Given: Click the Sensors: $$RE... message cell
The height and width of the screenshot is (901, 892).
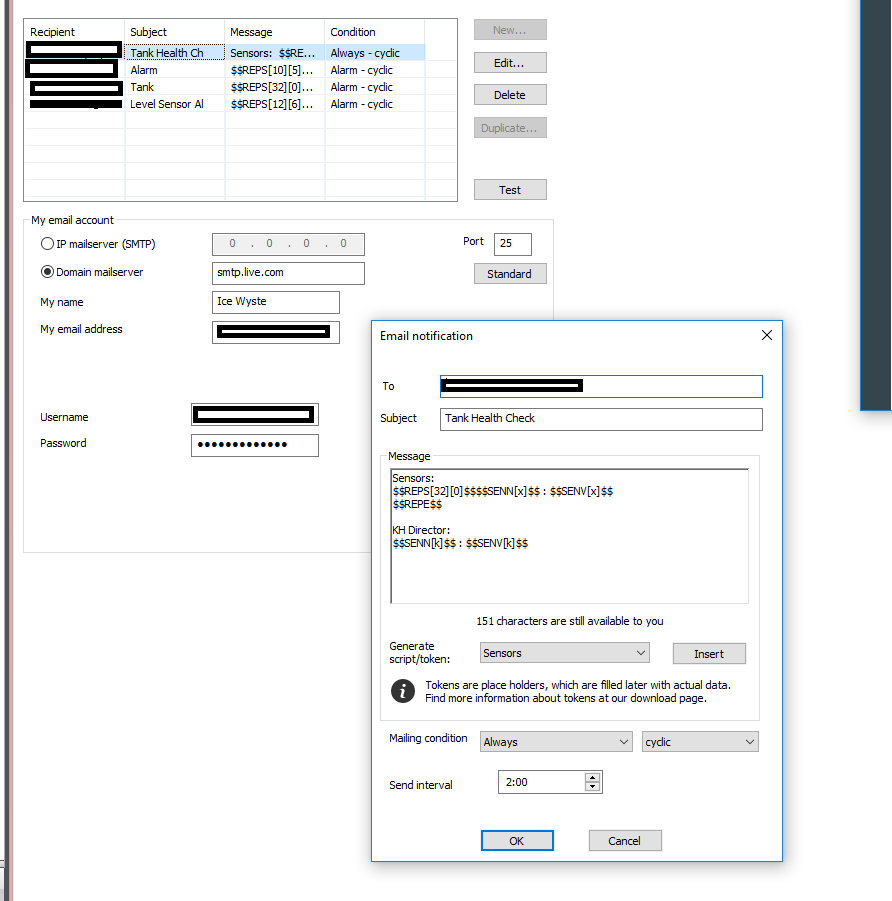Looking at the screenshot, I should pyautogui.click(x=275, y=52).
